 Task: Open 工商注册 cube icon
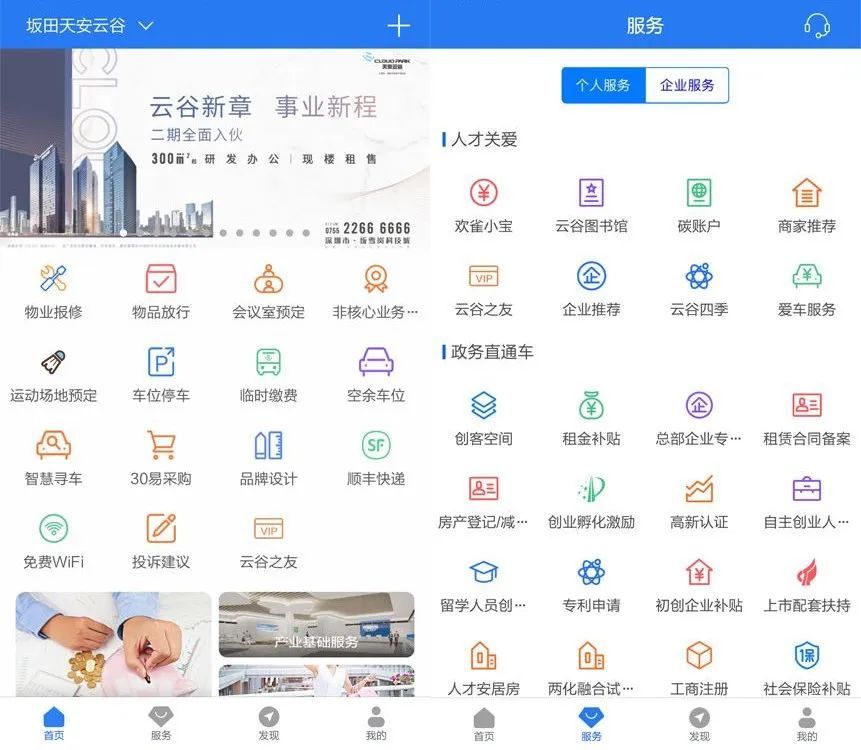(699, 656)
